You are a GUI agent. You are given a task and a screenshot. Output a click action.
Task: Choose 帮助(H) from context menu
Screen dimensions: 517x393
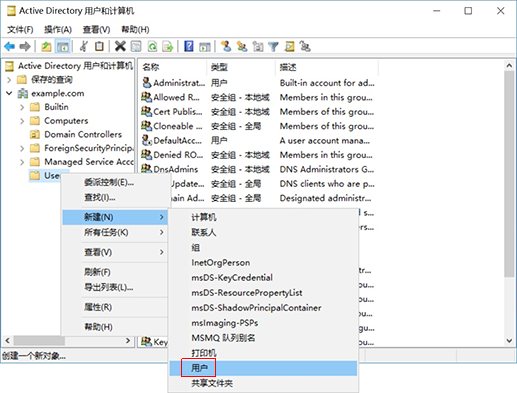[x=114, y=327]
